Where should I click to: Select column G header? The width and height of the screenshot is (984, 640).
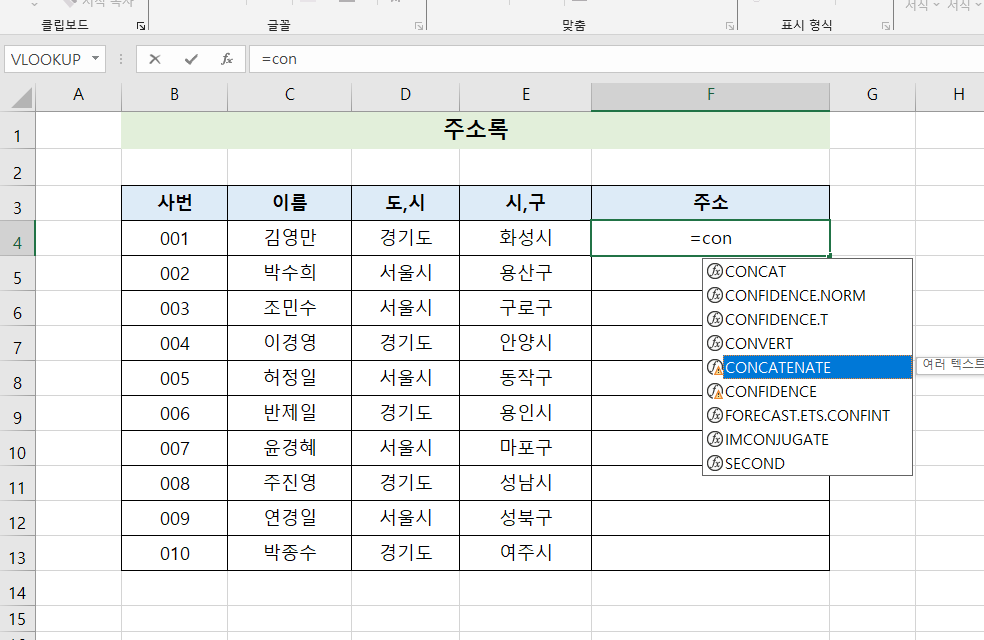coord(872,95)
